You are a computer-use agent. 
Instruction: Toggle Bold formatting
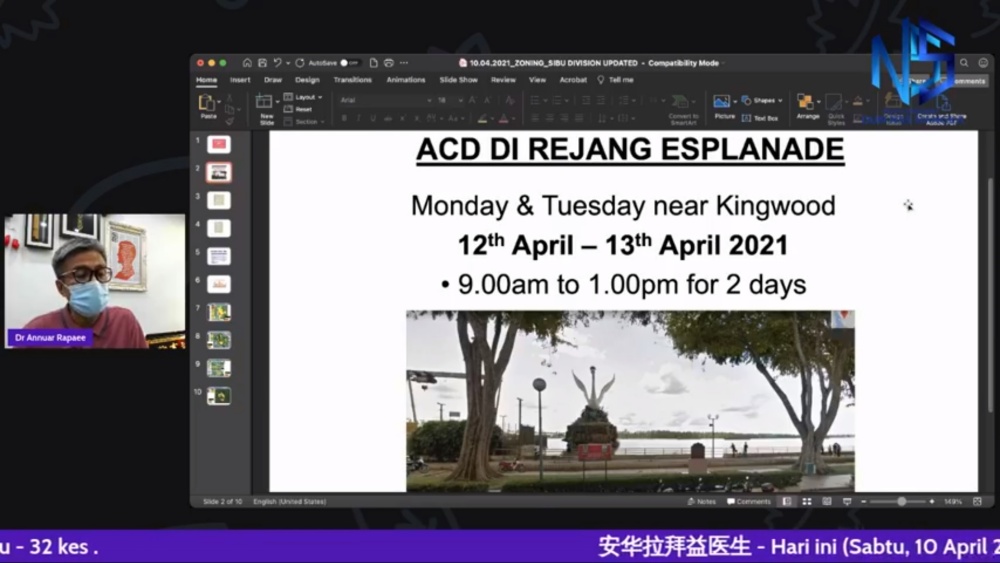point(344,118)
